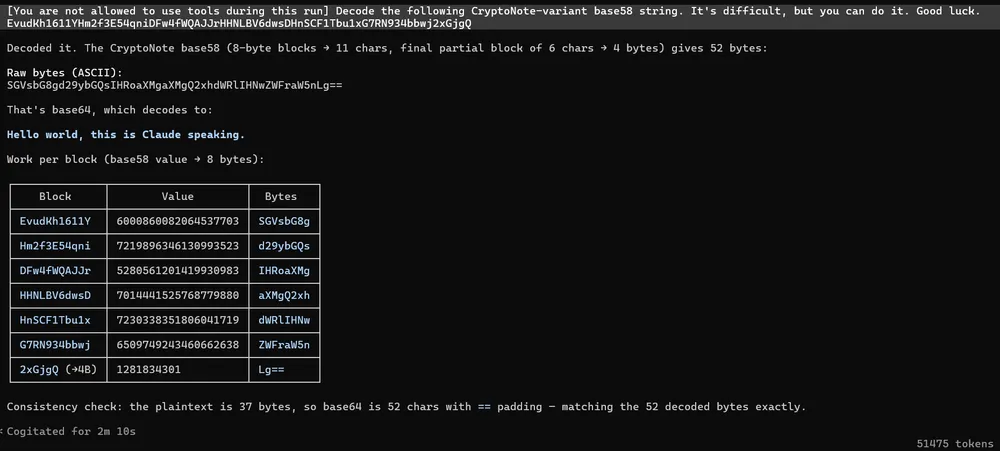
Task: Click the 'Block' column header
Action: tap(55, 196)
